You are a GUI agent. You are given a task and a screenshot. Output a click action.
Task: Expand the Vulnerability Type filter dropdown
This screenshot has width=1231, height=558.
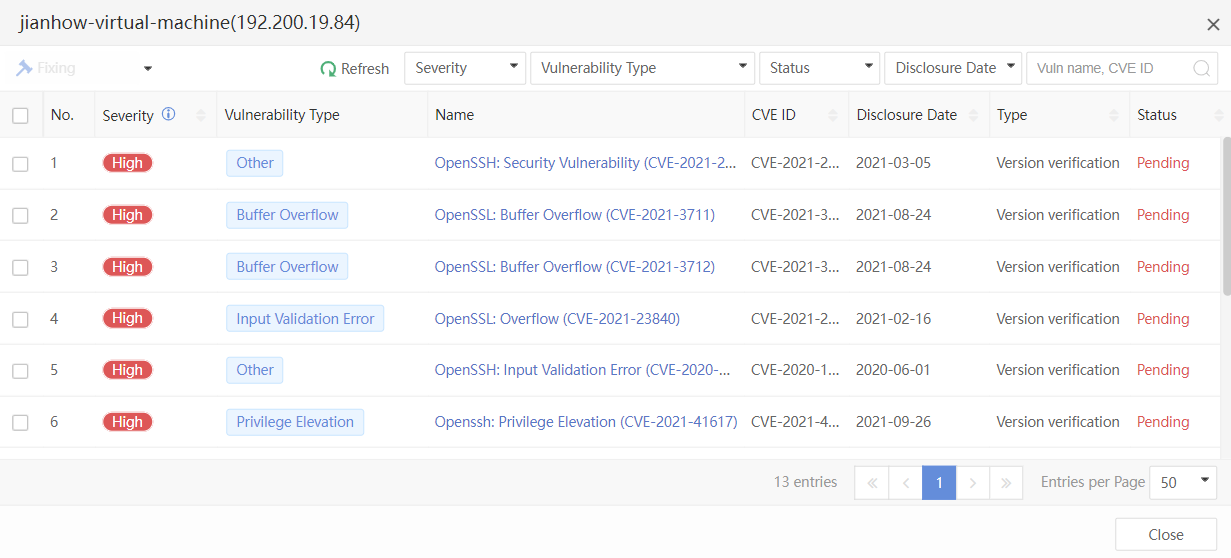642,68
